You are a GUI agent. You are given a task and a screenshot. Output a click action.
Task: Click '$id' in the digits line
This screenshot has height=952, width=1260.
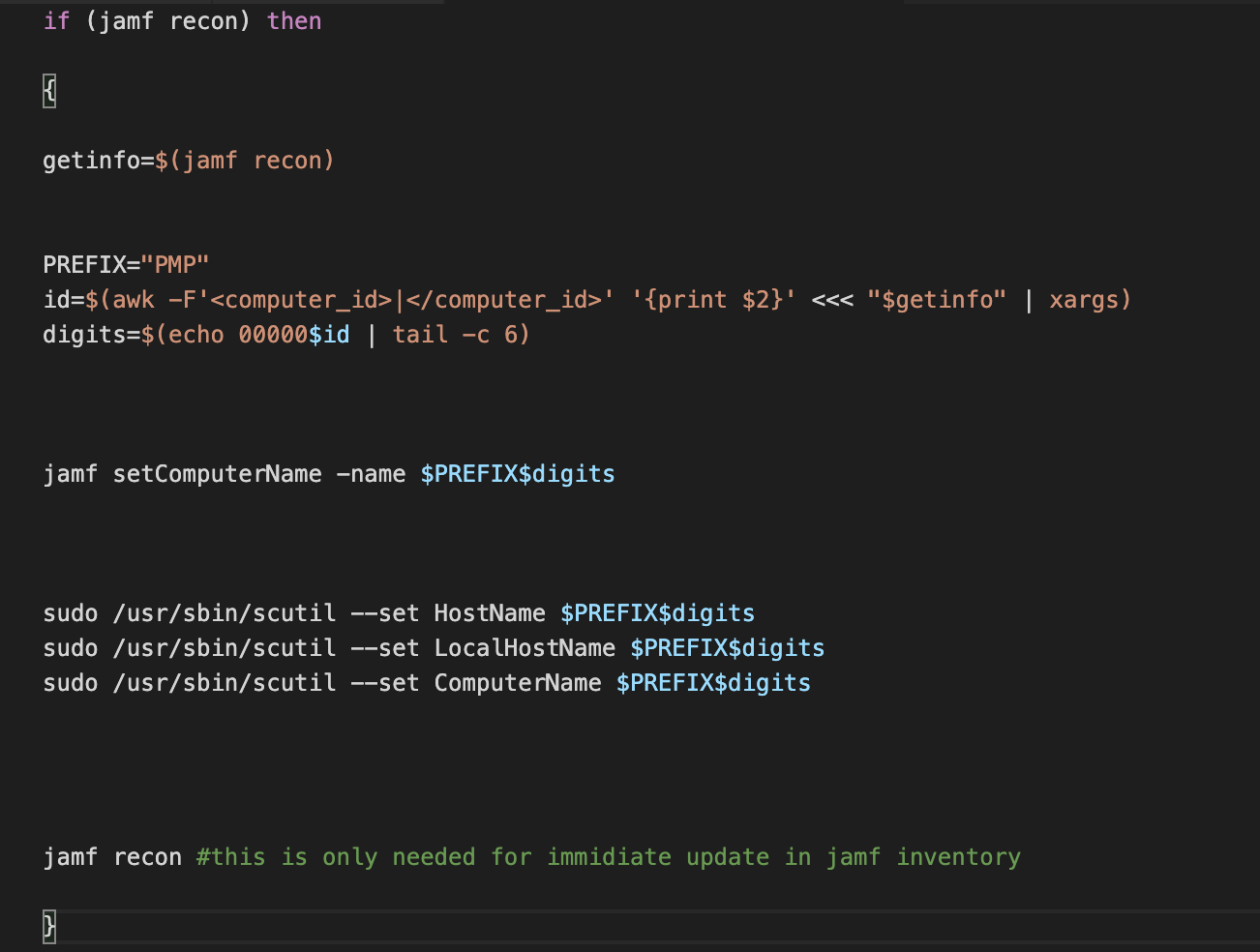pos(329,335)
